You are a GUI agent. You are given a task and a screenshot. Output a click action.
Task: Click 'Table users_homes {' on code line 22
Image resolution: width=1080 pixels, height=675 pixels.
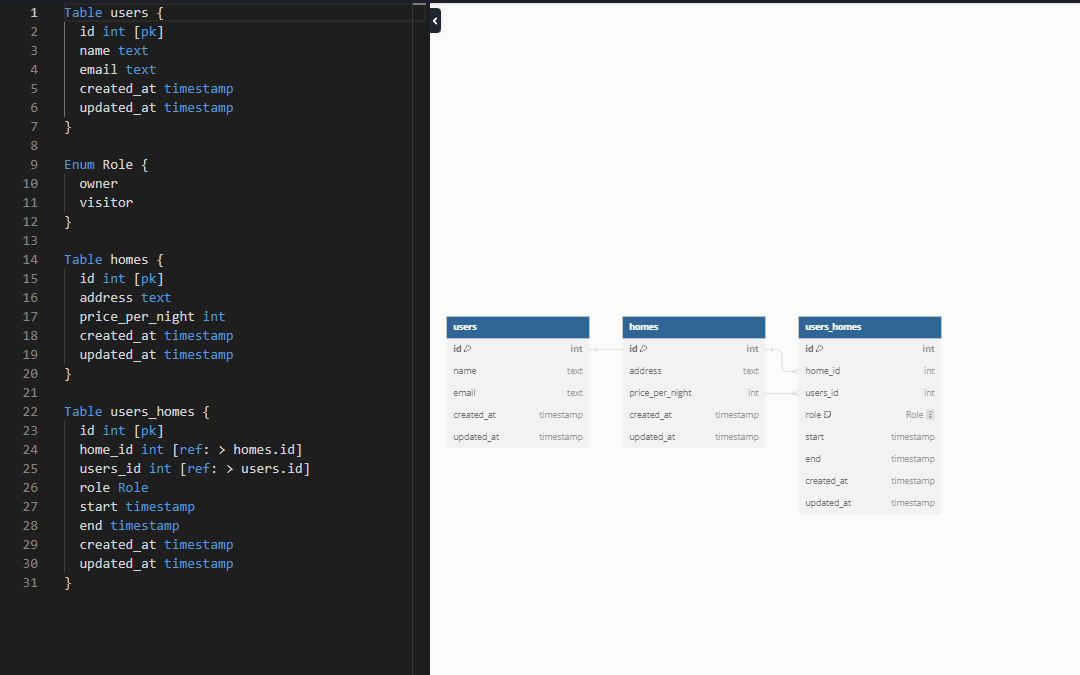137,412
